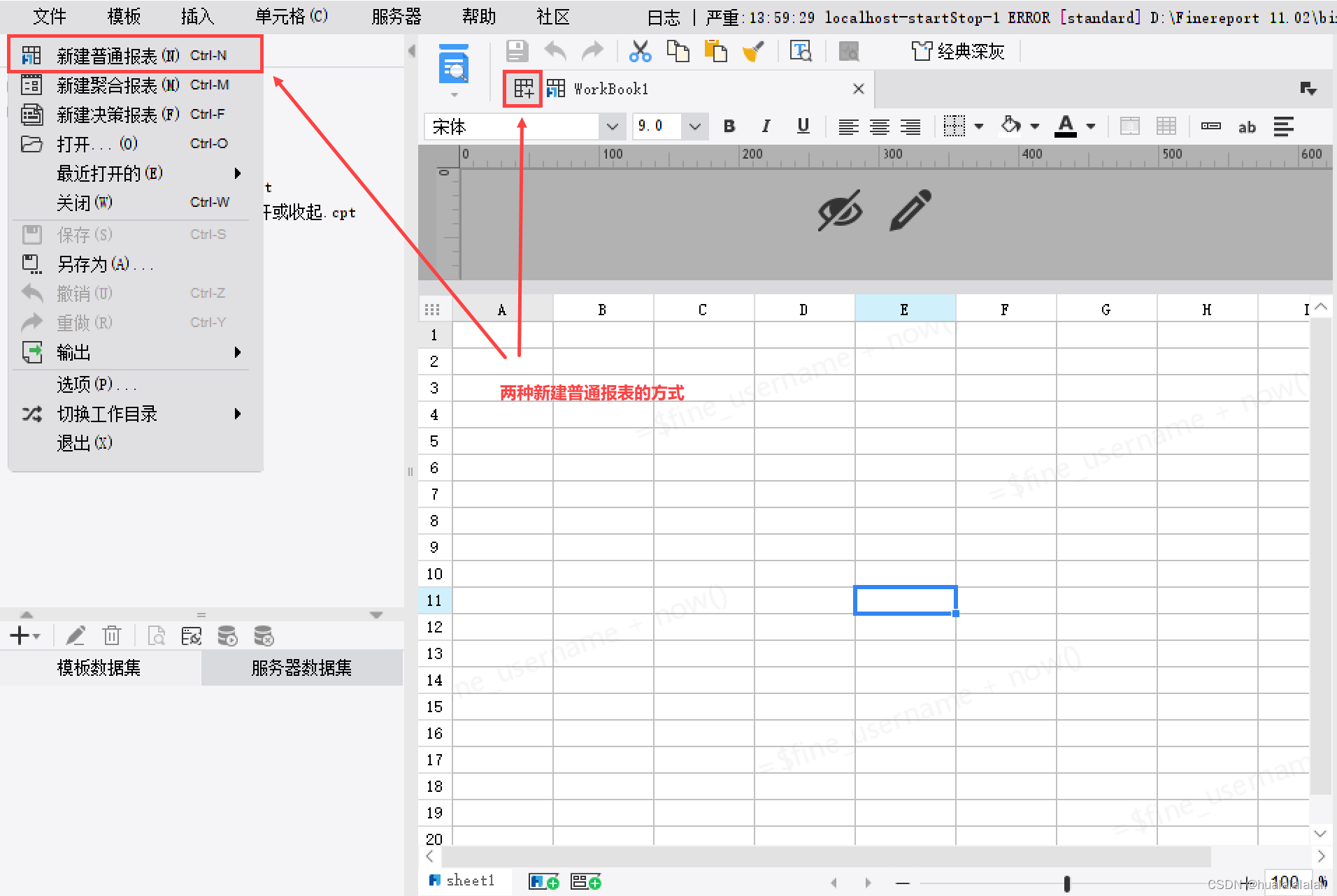1337x896 pixels.
Task: Choose 打开... in the file menu
Action: (x=136, y=143)
